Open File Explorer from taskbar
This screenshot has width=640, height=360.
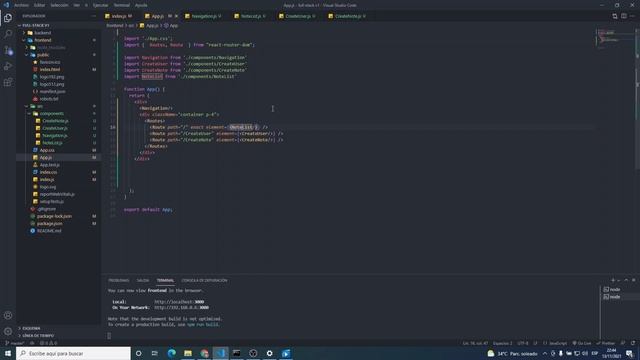[188, 353]
